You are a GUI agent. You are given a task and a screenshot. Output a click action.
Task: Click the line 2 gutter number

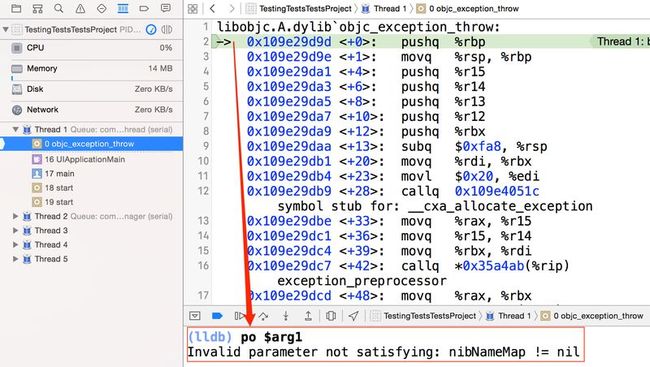point(206,41)
